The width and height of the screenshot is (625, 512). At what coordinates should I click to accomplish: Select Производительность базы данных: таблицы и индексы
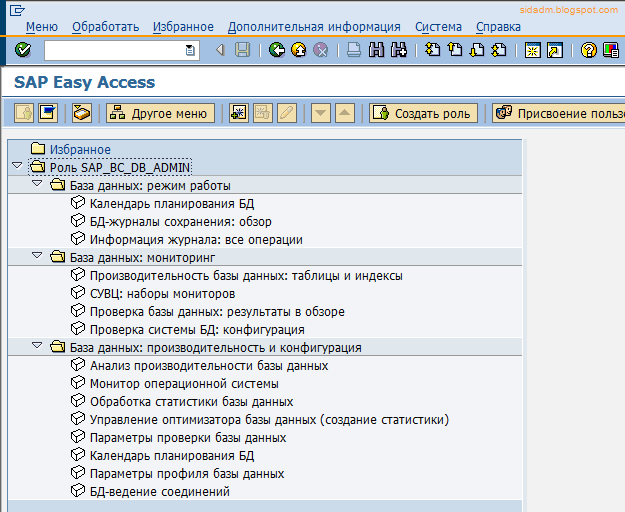[x=246, y=276]
